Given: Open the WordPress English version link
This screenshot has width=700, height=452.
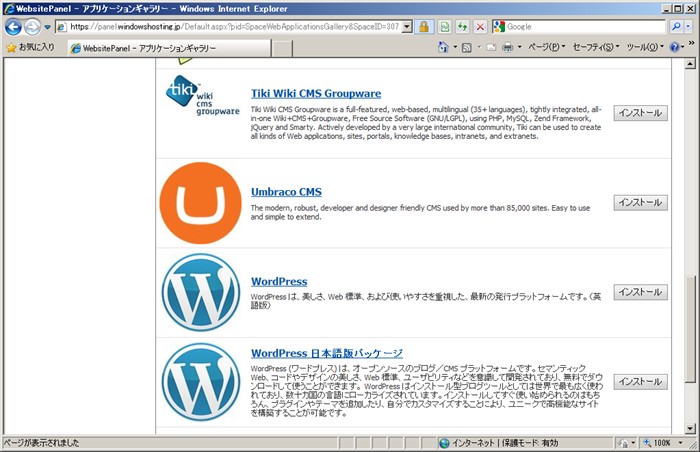Looking at the screenshot, I should tap(279, 282).
